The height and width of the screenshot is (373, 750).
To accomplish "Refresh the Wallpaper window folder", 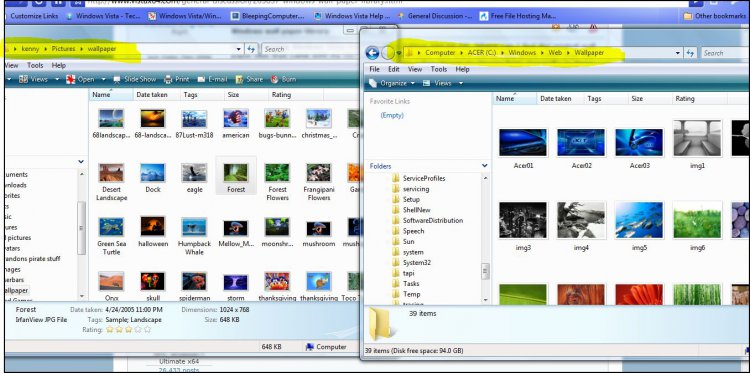I will [690, 53].
